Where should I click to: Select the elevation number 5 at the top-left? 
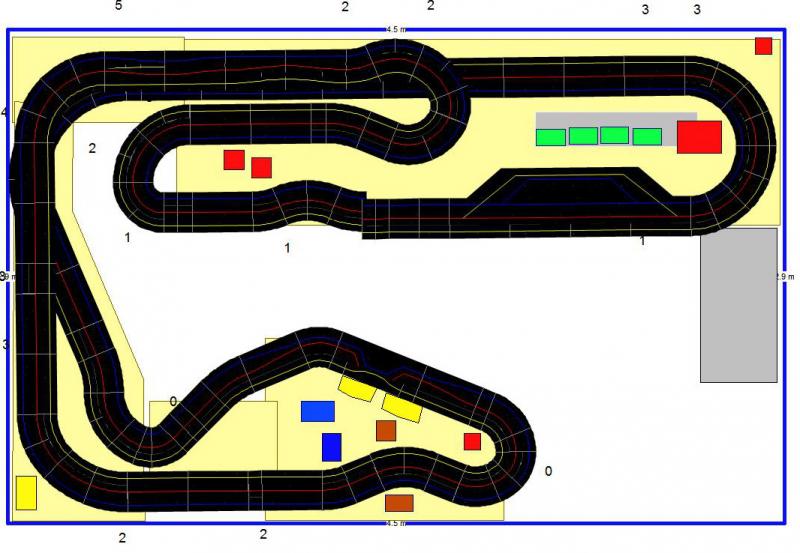[119, 7]
